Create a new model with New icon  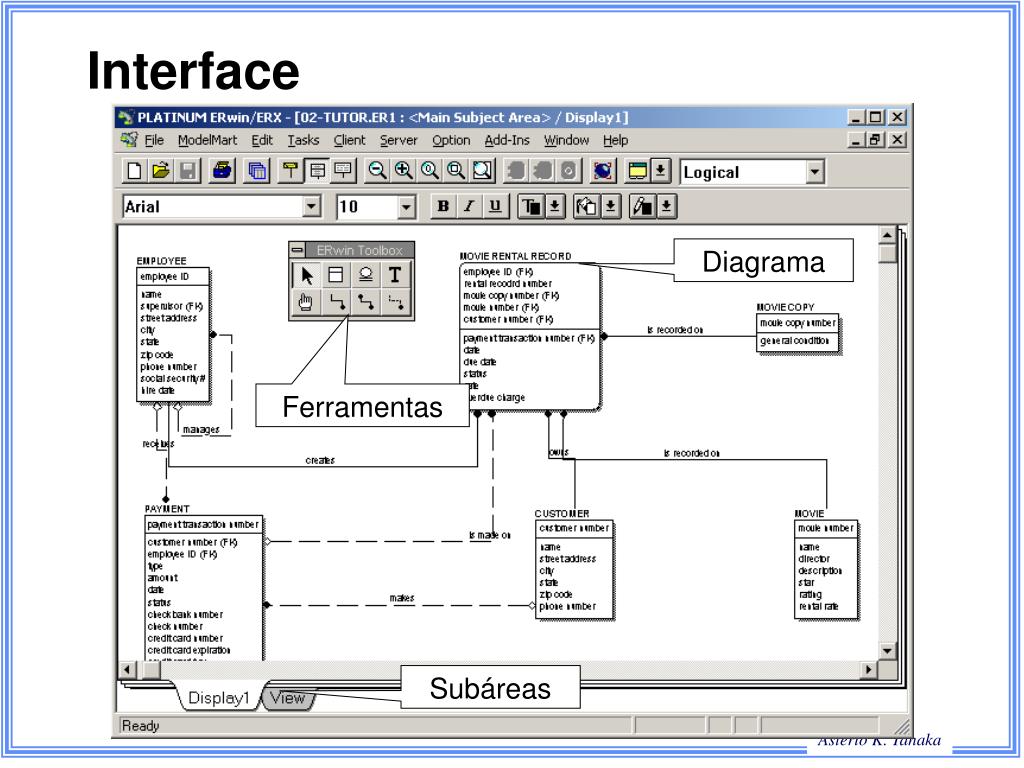[x=134, y=171]
